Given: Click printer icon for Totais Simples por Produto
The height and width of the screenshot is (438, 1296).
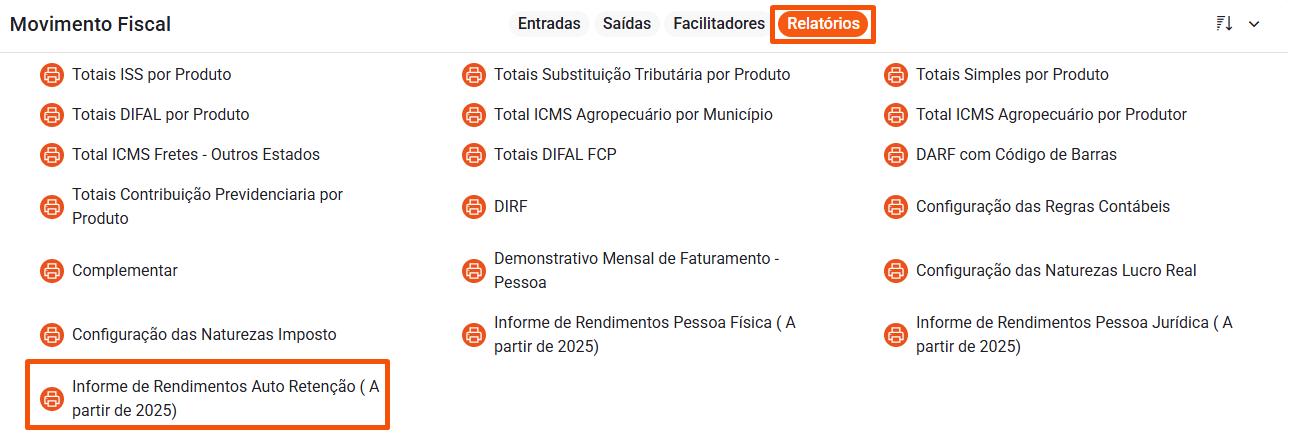Looking at the screenshot, I should click(x=895, y=75).
